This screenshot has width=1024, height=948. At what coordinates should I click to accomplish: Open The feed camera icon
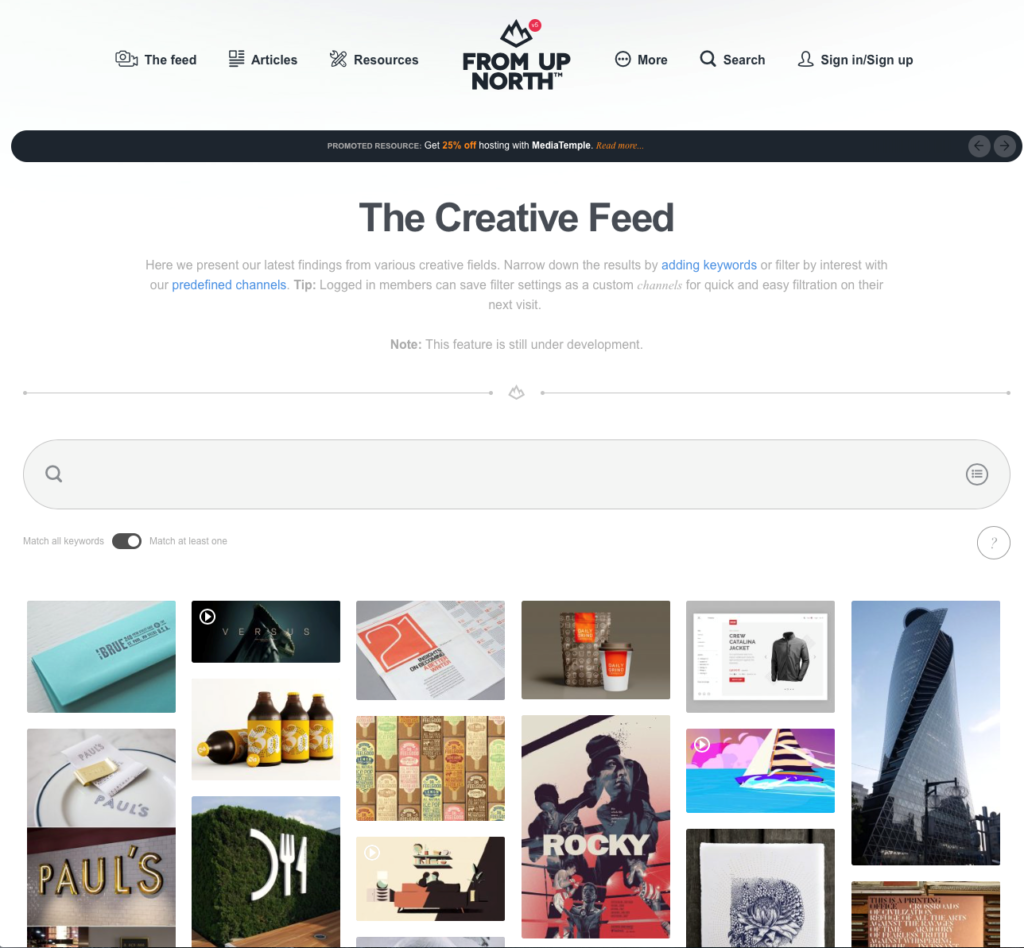point(126,59)
